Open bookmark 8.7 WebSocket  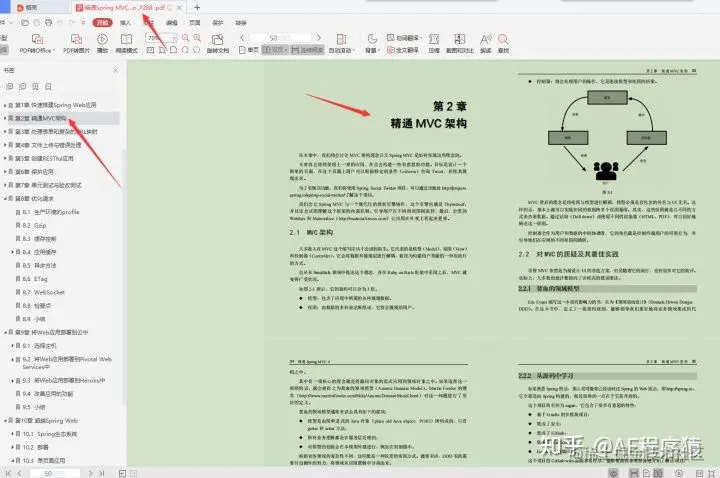point(44,292)
